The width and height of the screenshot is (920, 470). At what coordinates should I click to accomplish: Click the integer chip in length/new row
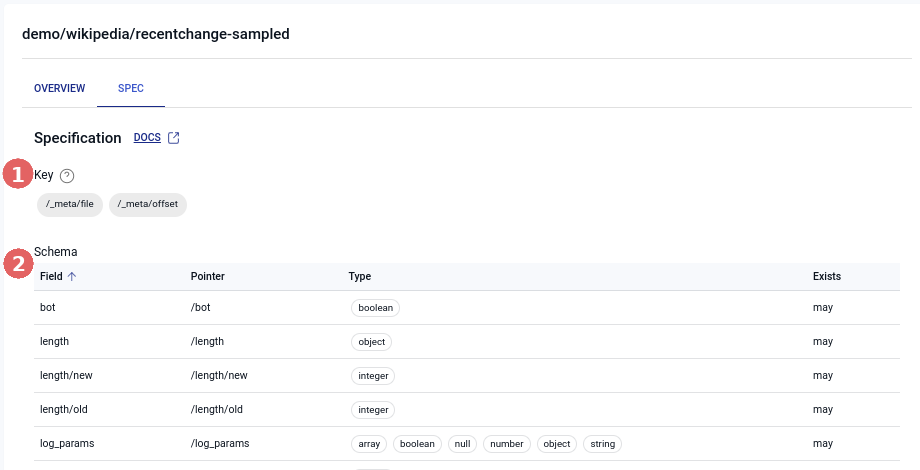(x=373, y=376)
